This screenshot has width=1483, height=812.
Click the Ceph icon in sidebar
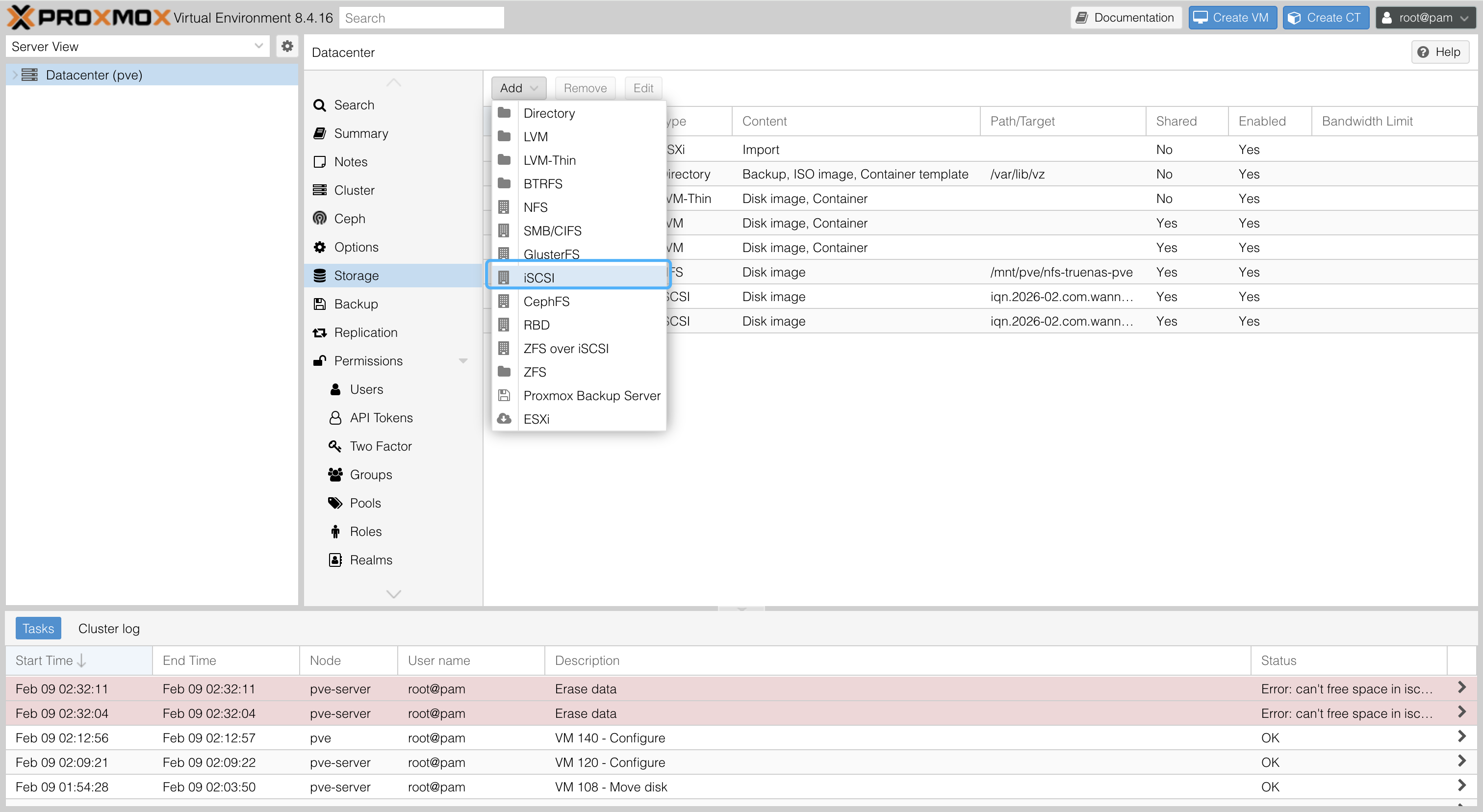pyautogui.click(x=320, y=219)
